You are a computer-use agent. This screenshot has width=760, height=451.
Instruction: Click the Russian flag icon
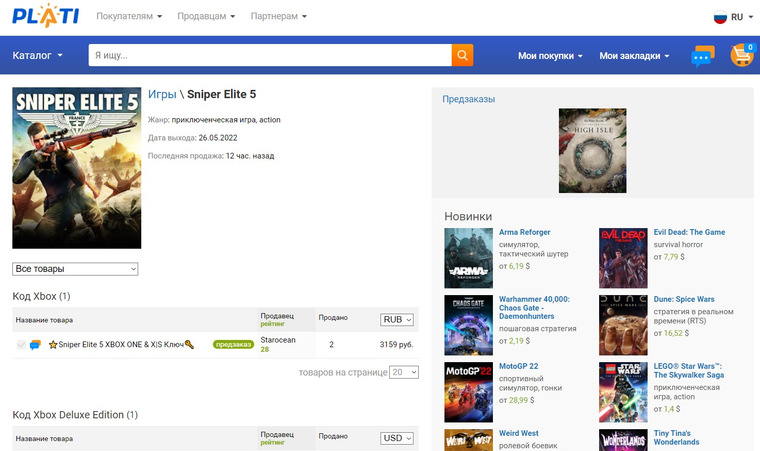[x=720, y=17]
